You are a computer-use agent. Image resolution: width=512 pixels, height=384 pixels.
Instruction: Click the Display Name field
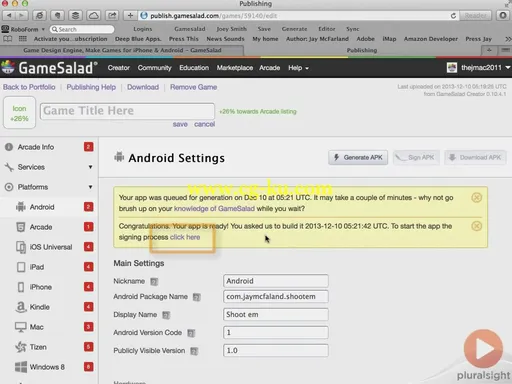[276, 314]
